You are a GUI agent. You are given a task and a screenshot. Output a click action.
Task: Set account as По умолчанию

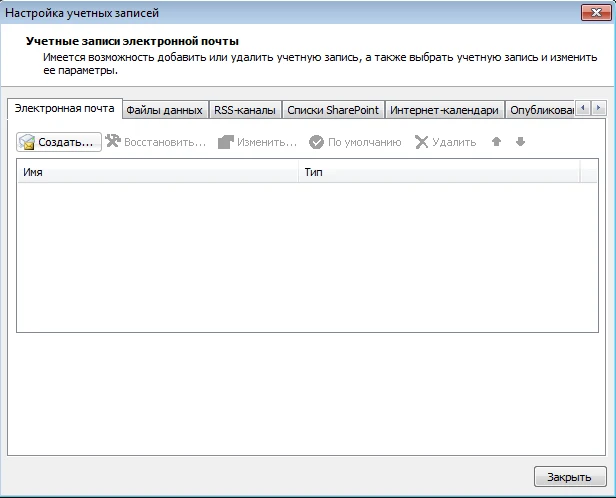[x=317, y=142]
